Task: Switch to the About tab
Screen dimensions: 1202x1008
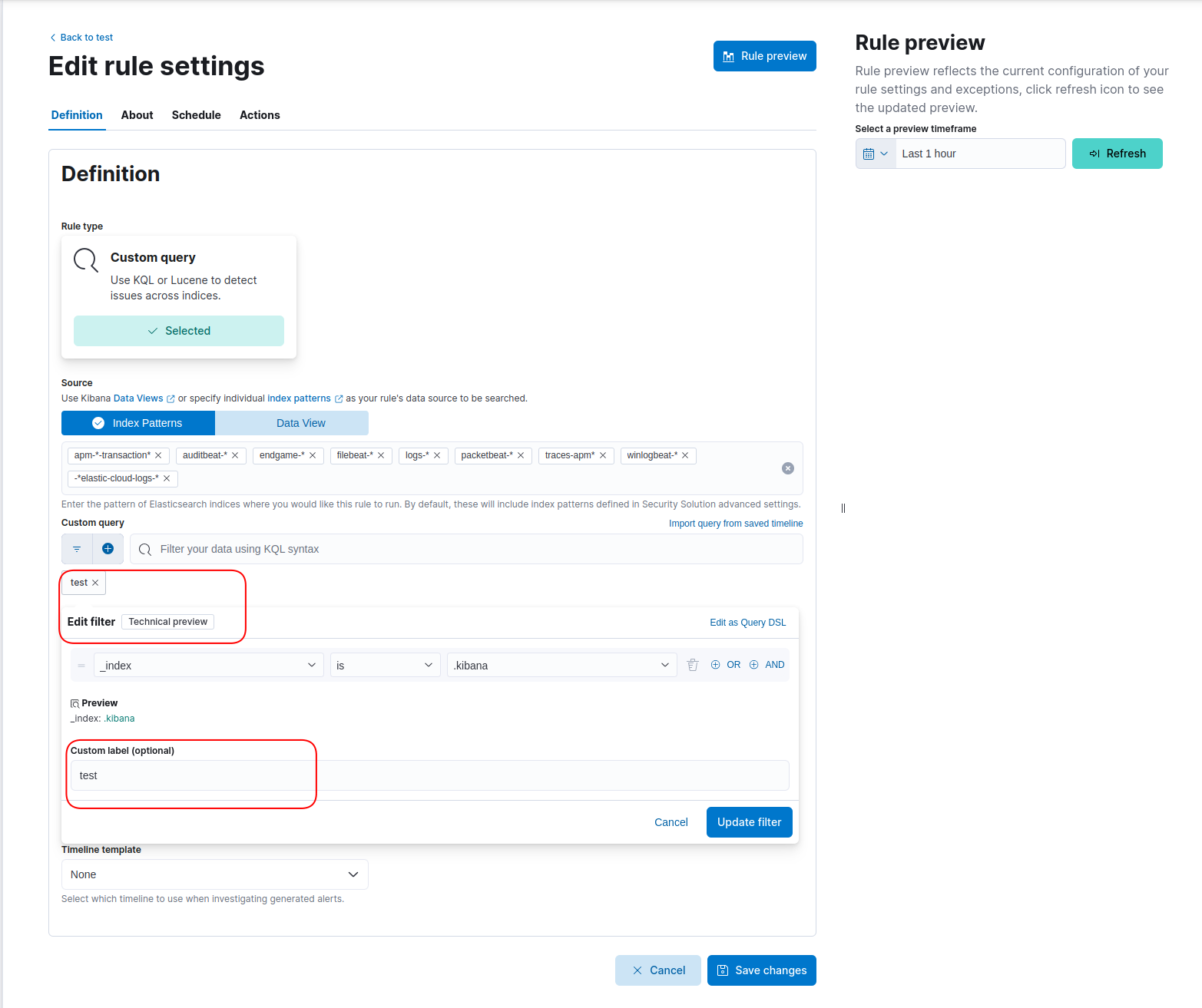Action: tap(137, 115)
